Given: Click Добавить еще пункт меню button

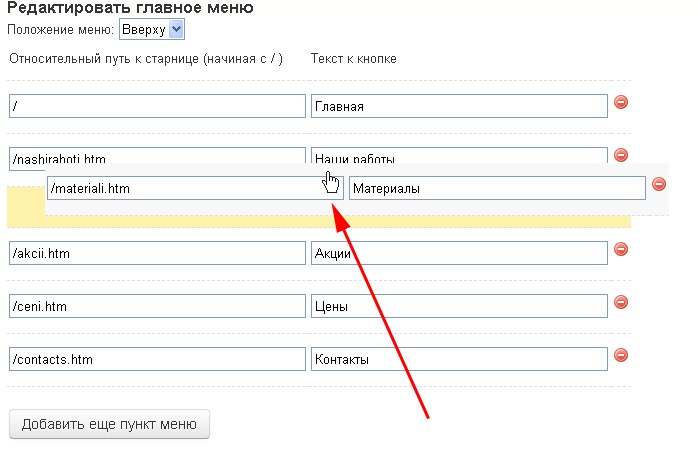Looking at the screenshot, I should coord(109,423).
